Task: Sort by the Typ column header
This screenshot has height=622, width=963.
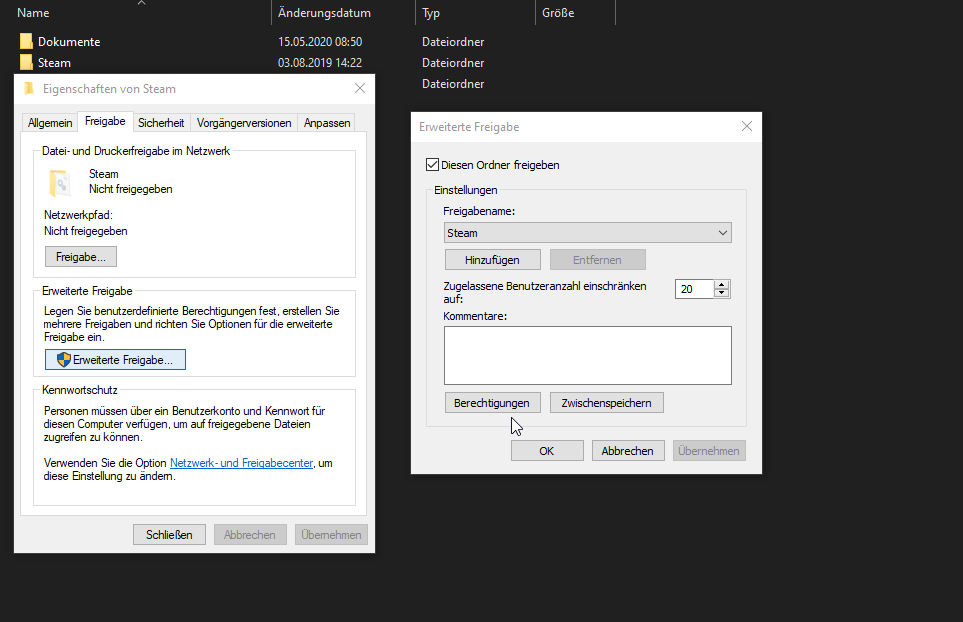Action: pyautogui.click(x=431, y=12)
